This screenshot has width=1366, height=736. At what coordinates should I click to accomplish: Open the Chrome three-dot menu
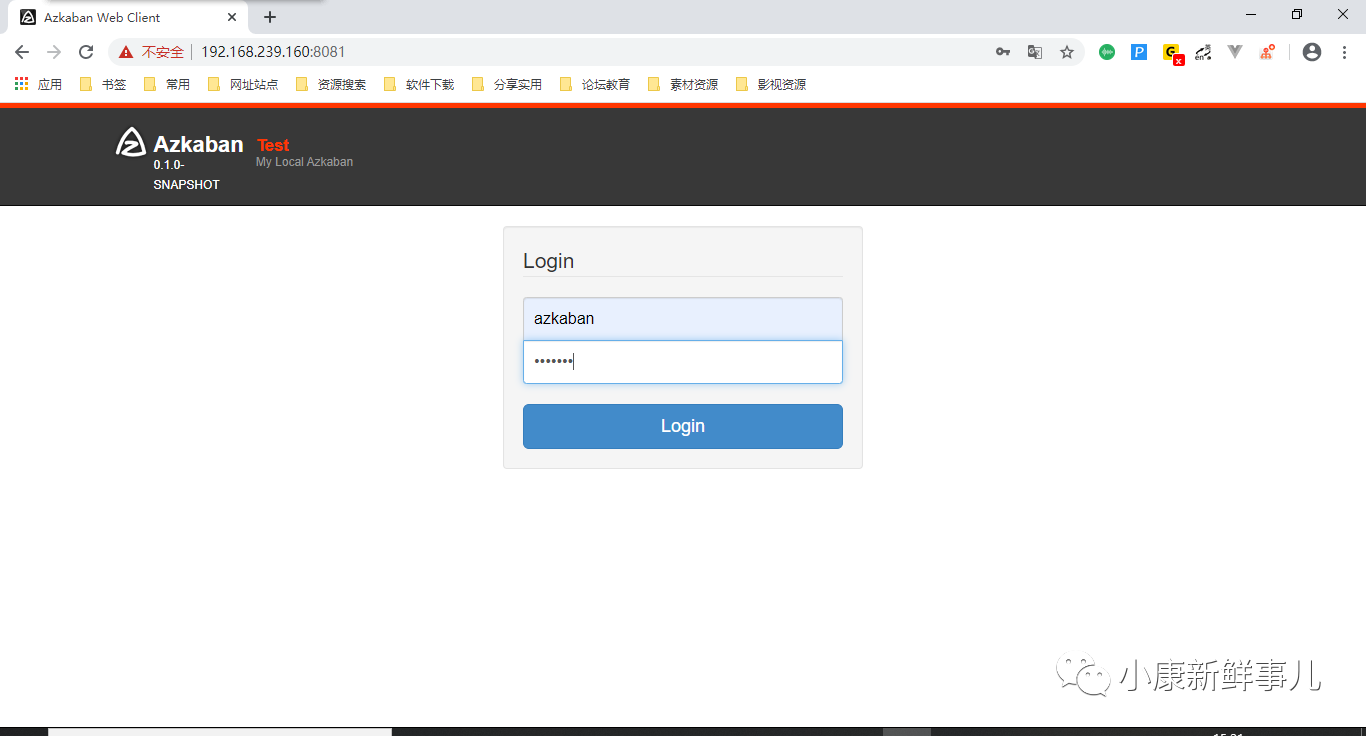[1344, 52]
